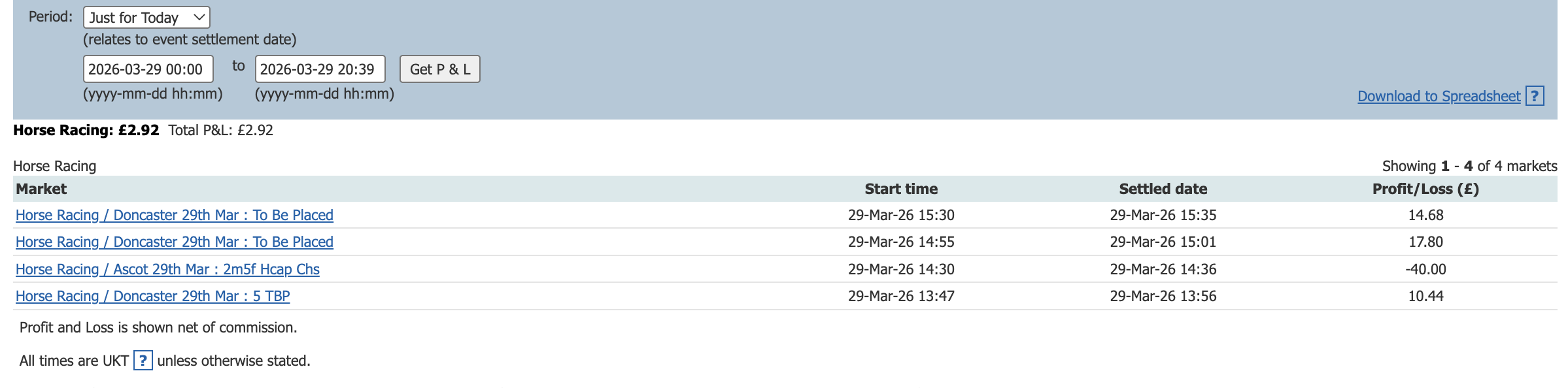1568x388 pixels.
Task: Open Doncaster To Be Placed market starting 14:55
Action: (174, 242)
